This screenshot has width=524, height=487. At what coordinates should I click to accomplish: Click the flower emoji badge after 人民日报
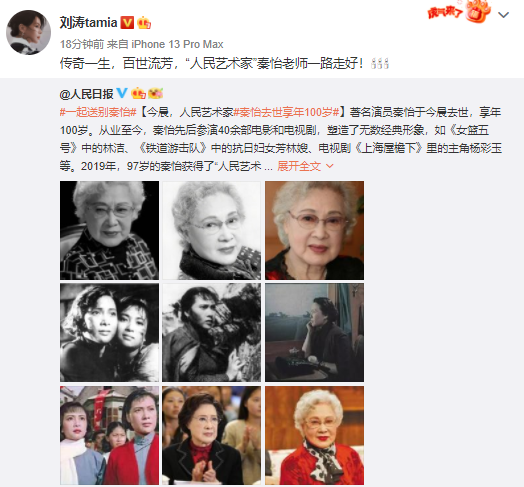pos(155,94)
